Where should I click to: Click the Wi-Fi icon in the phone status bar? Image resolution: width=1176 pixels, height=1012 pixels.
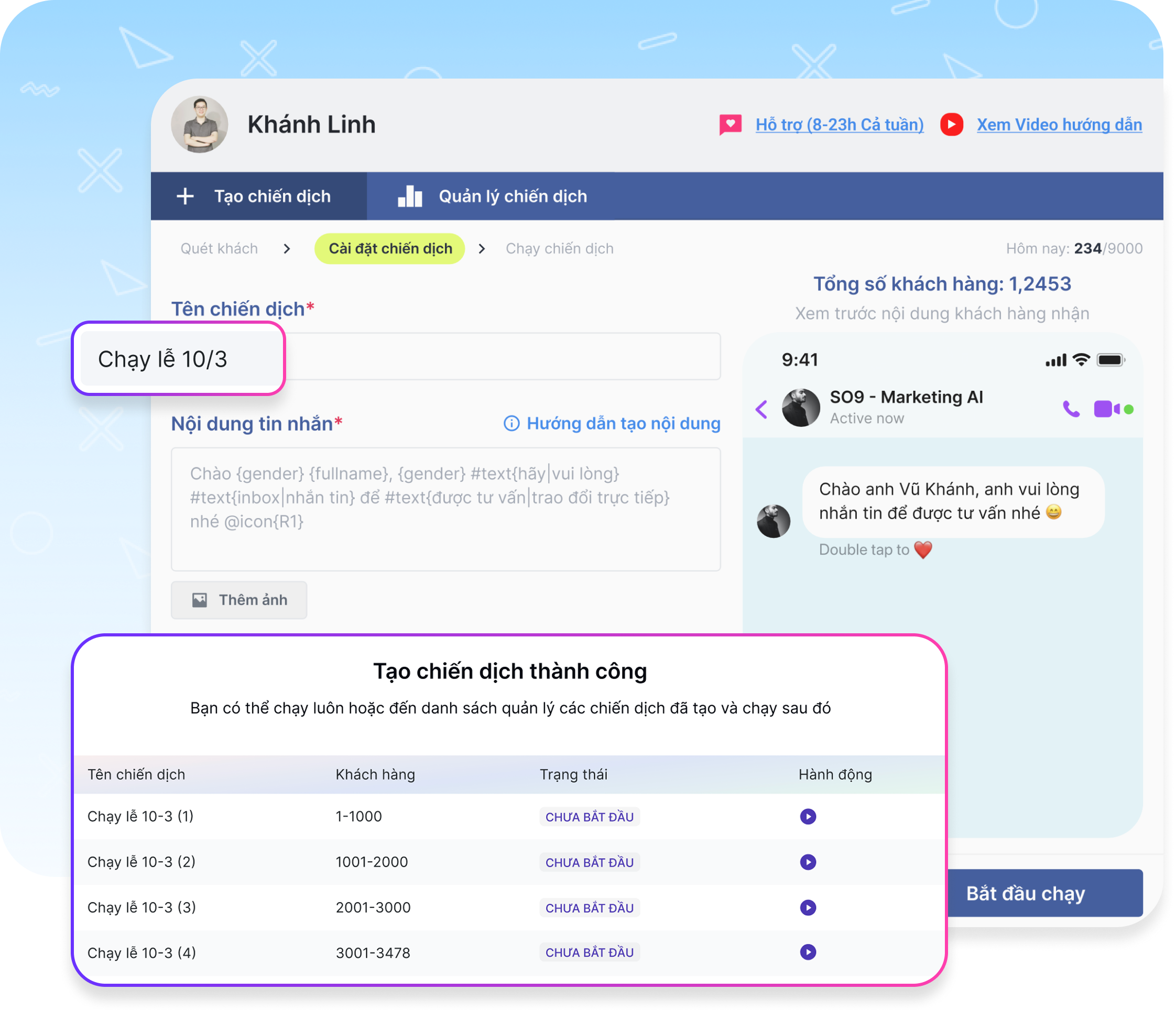(1082, 360)
